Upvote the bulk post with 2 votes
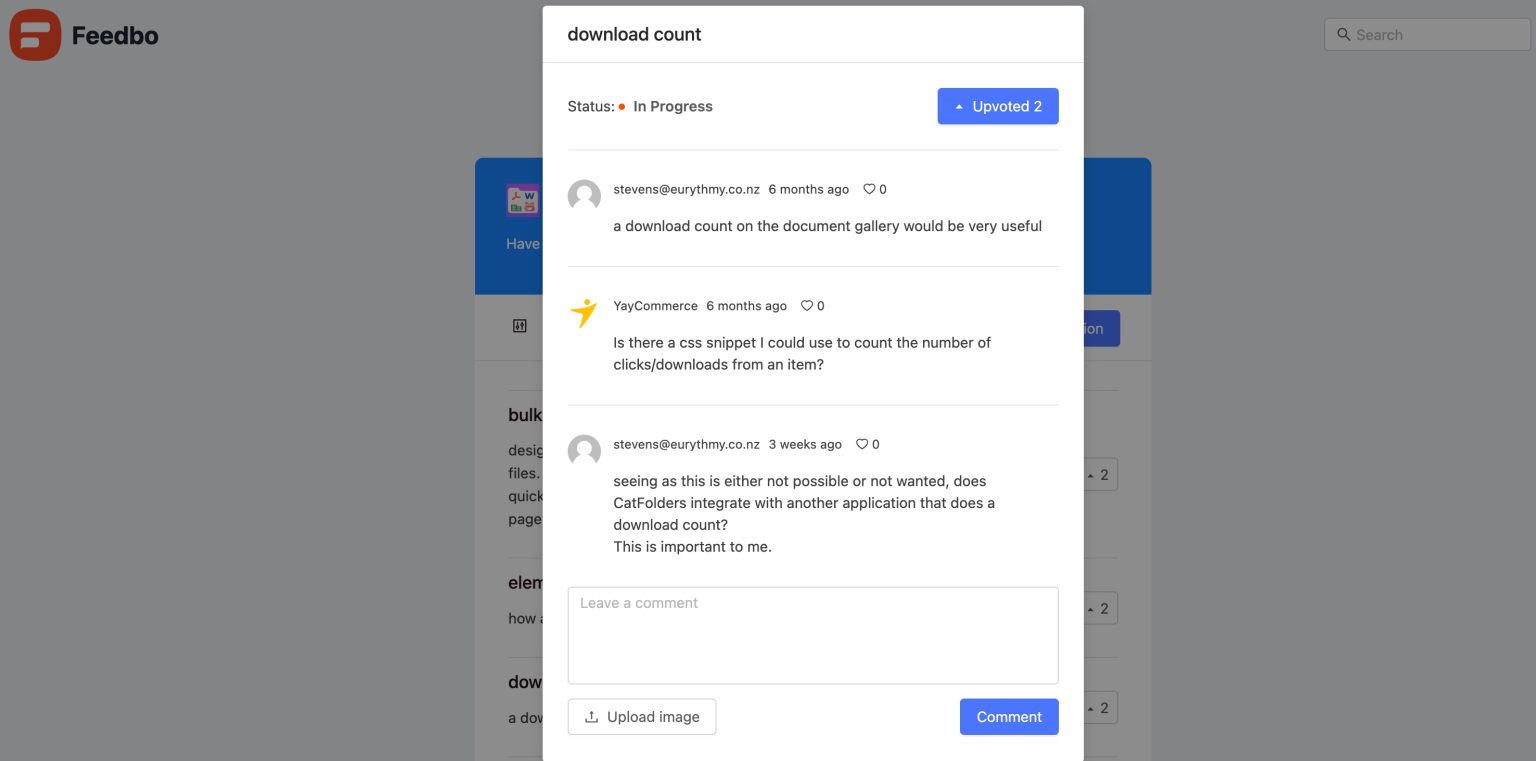 pos(1100,475)
